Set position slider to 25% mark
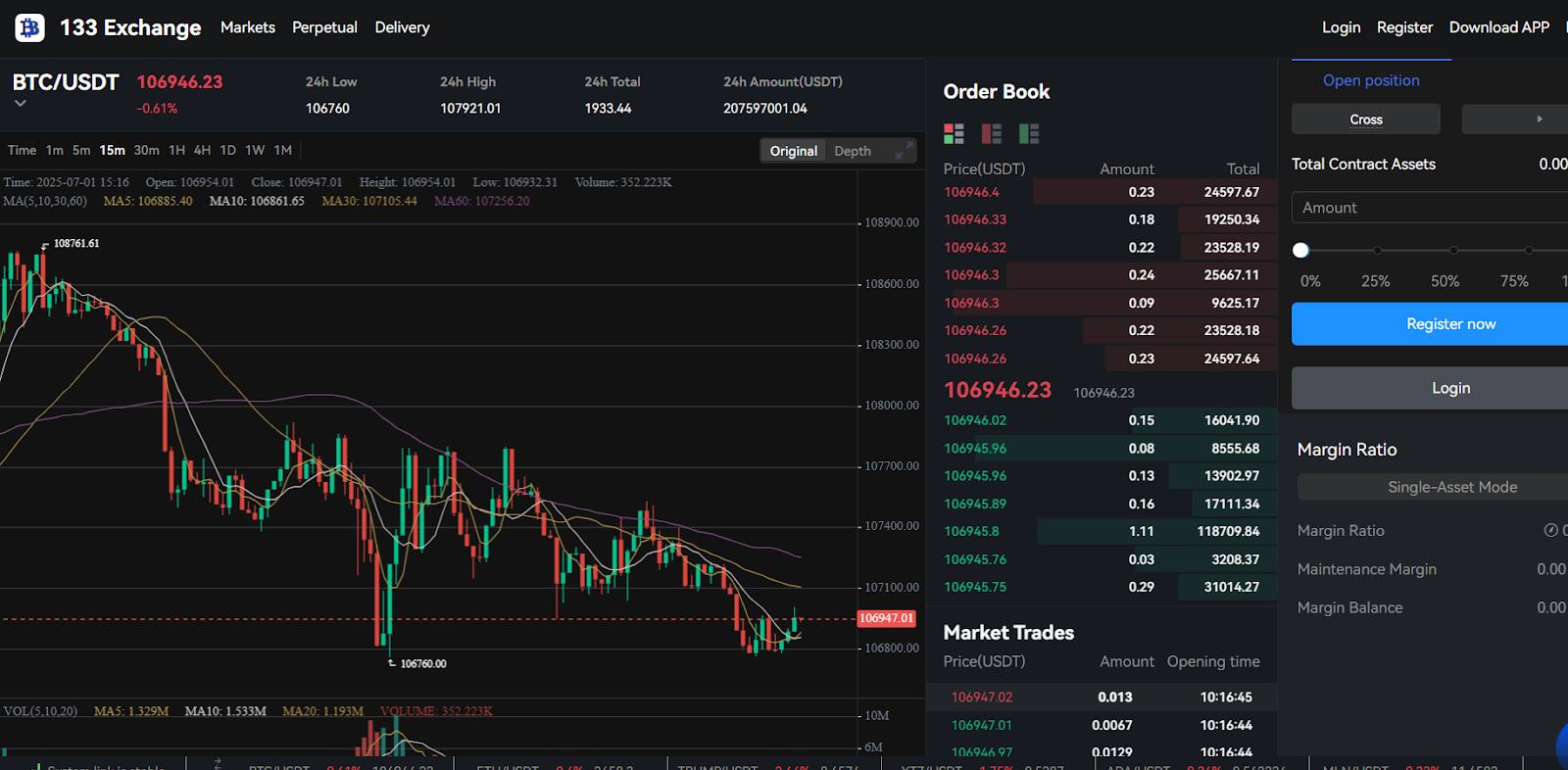The image size is (1568, 770). pos(1377,251)
